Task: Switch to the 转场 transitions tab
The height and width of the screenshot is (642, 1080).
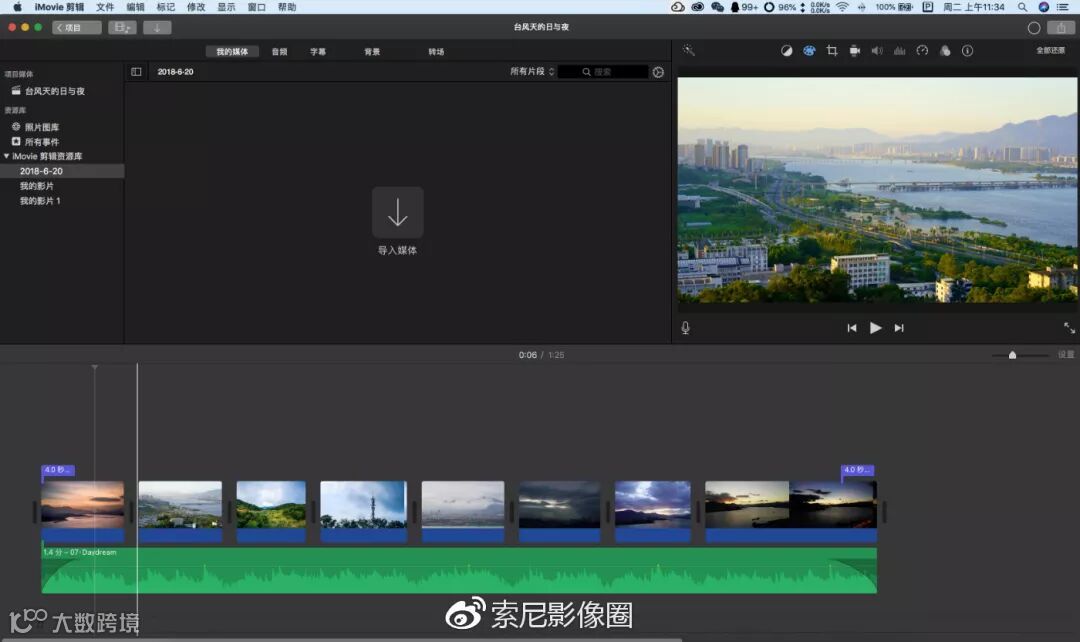Action: pyautogui.click(x=436, y=52)
